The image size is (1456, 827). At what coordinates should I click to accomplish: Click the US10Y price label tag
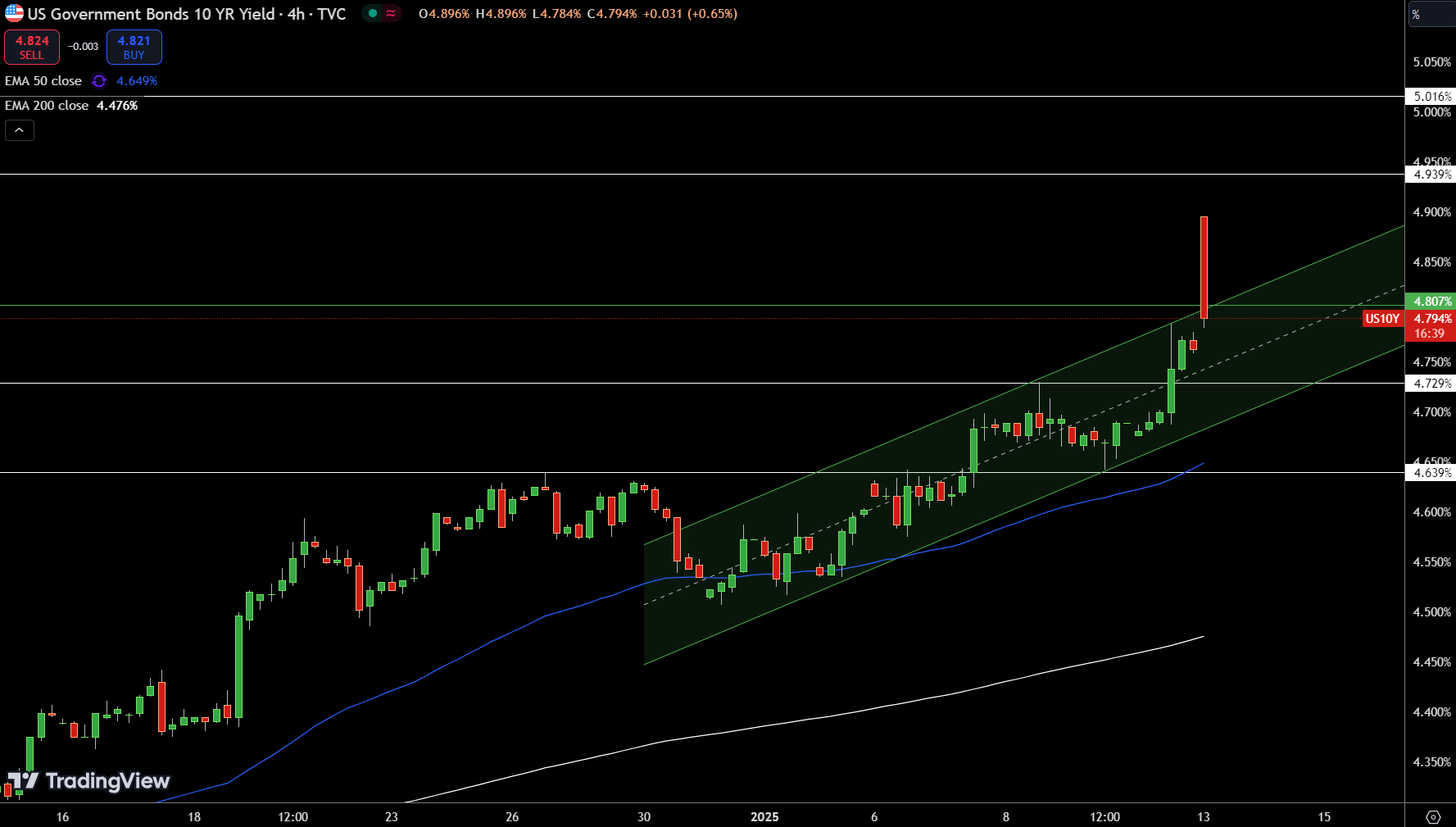(1382, 319)
